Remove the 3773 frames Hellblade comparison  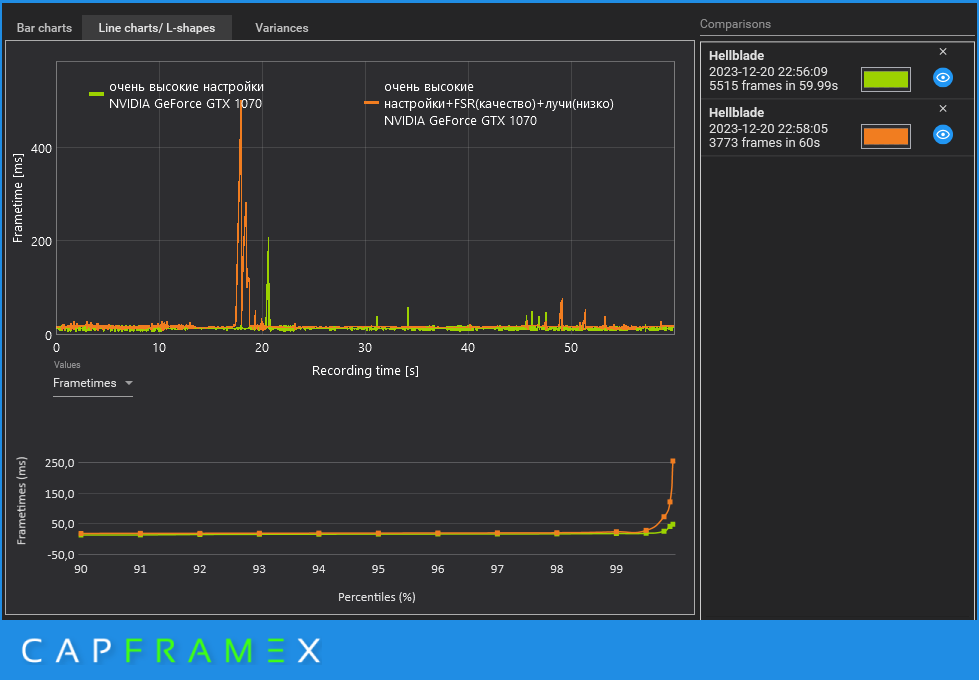pos(943,109)
